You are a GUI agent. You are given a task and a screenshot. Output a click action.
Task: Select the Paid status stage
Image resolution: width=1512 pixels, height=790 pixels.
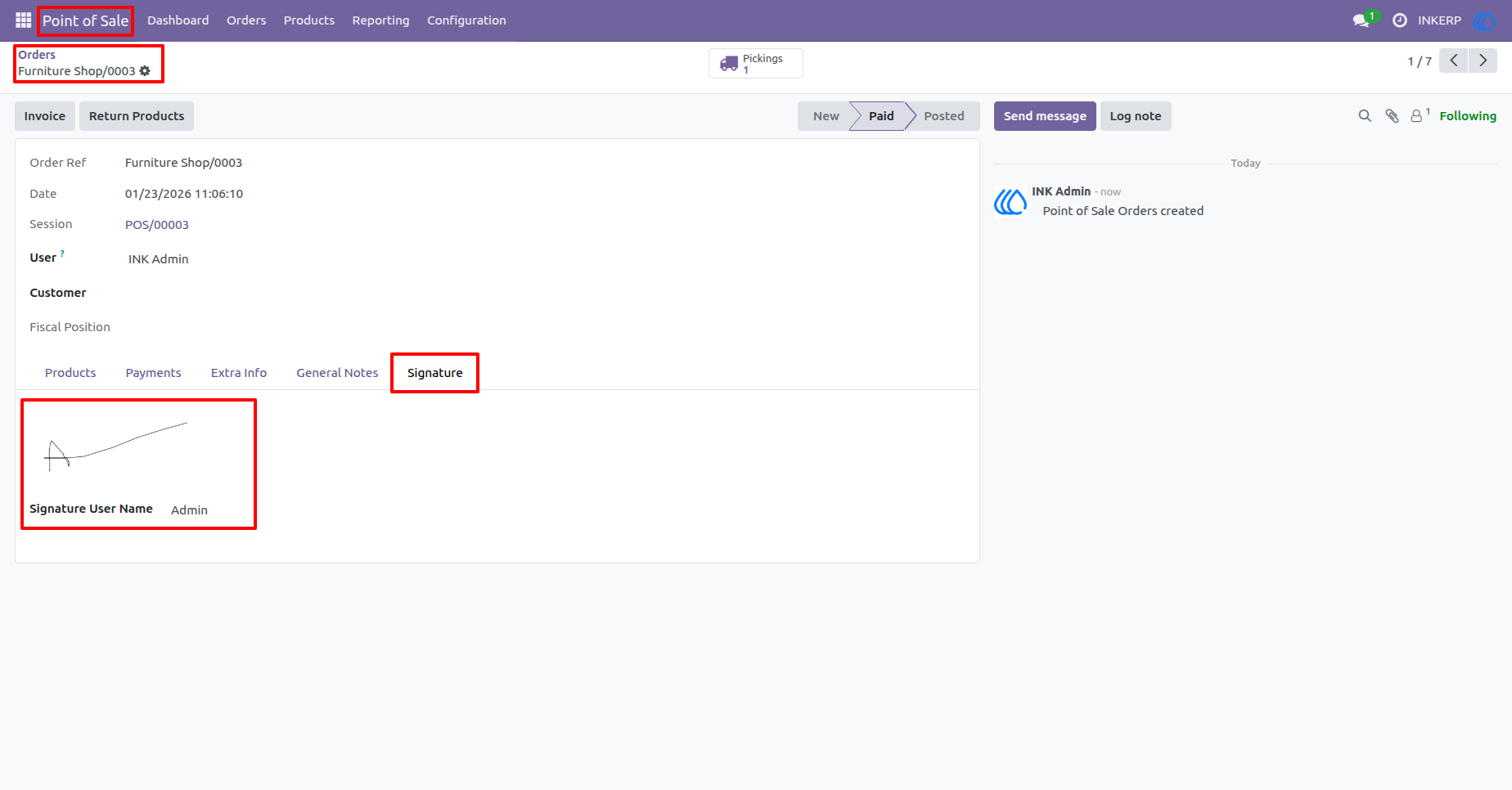[x=881, y=116]
